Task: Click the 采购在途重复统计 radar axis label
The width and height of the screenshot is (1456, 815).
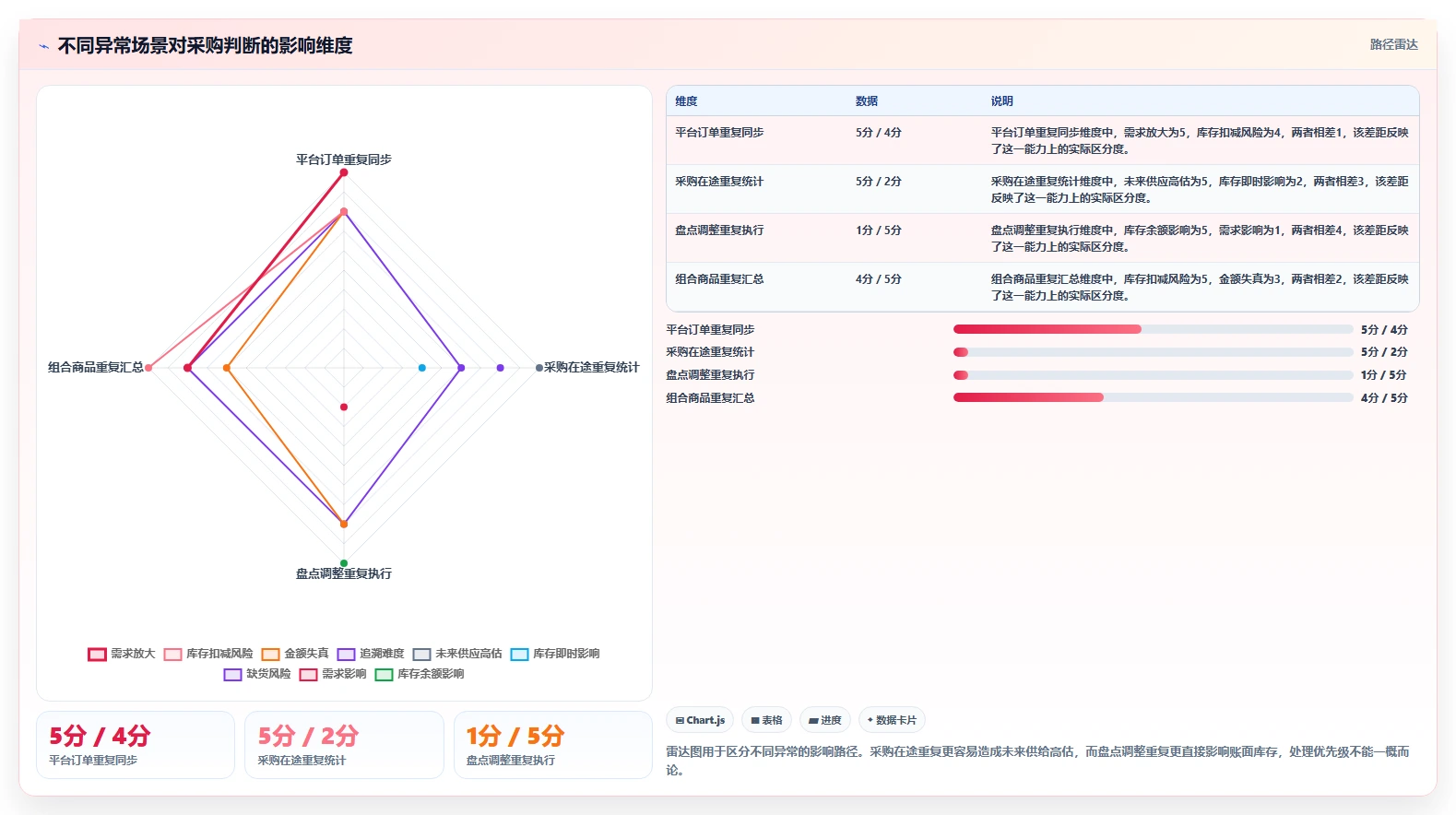Action: pos(591,367)
